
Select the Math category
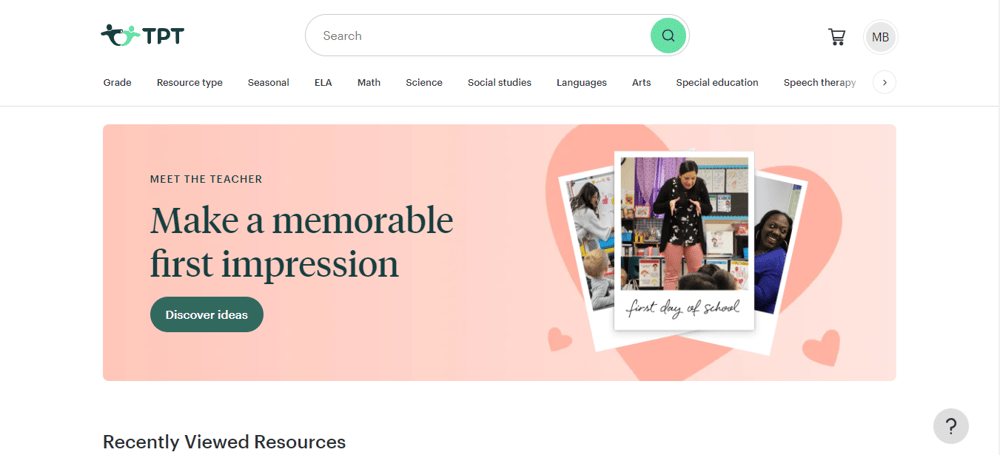[x=369, y=82]
